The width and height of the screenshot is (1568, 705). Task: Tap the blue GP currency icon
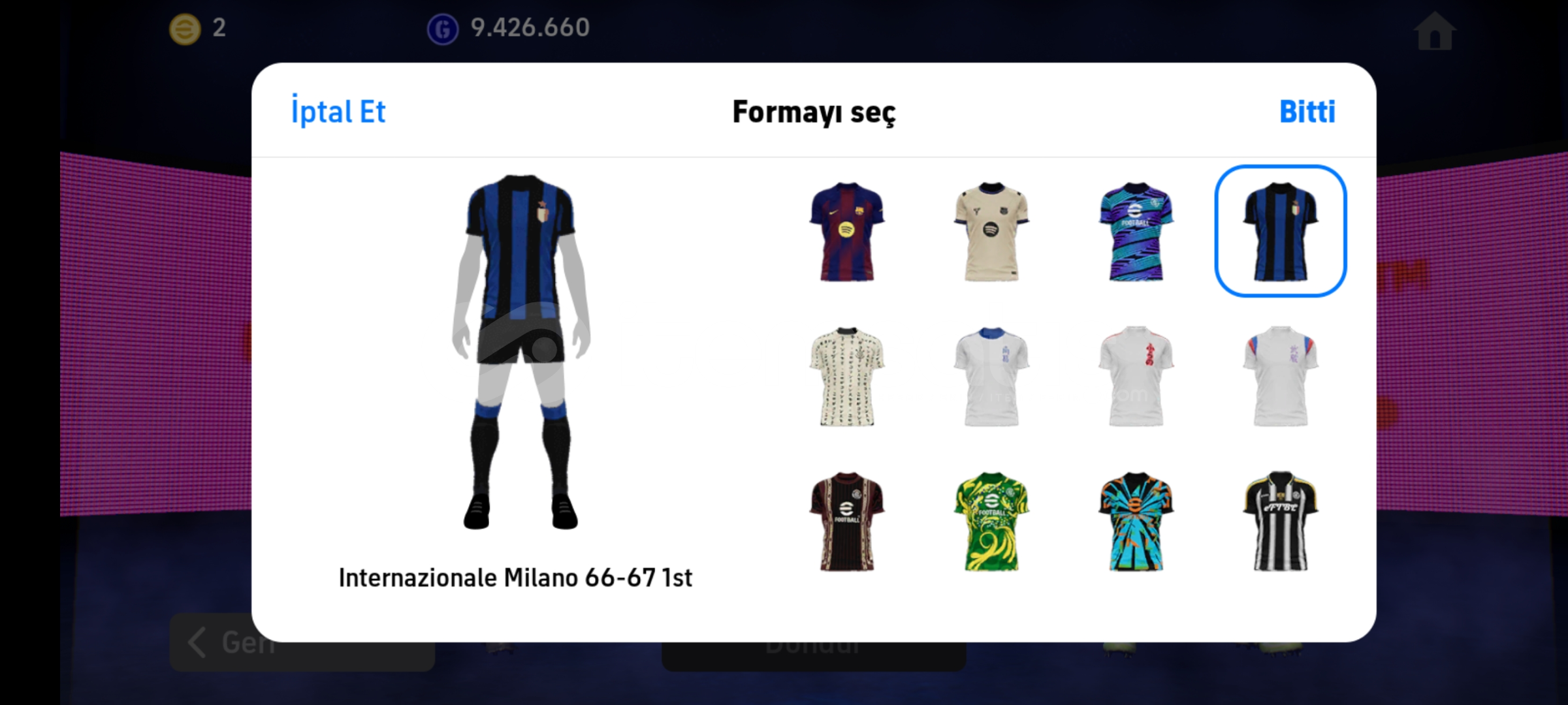[x=443, y=29]
